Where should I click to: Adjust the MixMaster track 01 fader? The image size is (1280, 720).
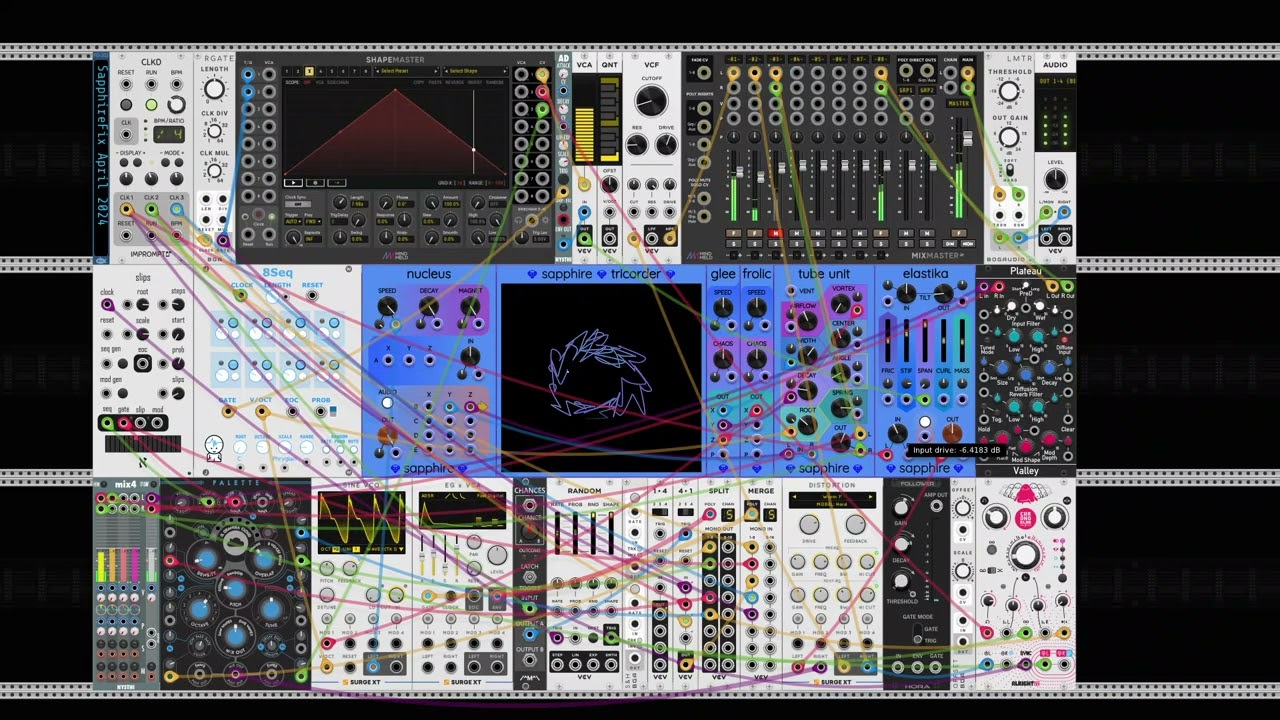click(x=740, y=172)
